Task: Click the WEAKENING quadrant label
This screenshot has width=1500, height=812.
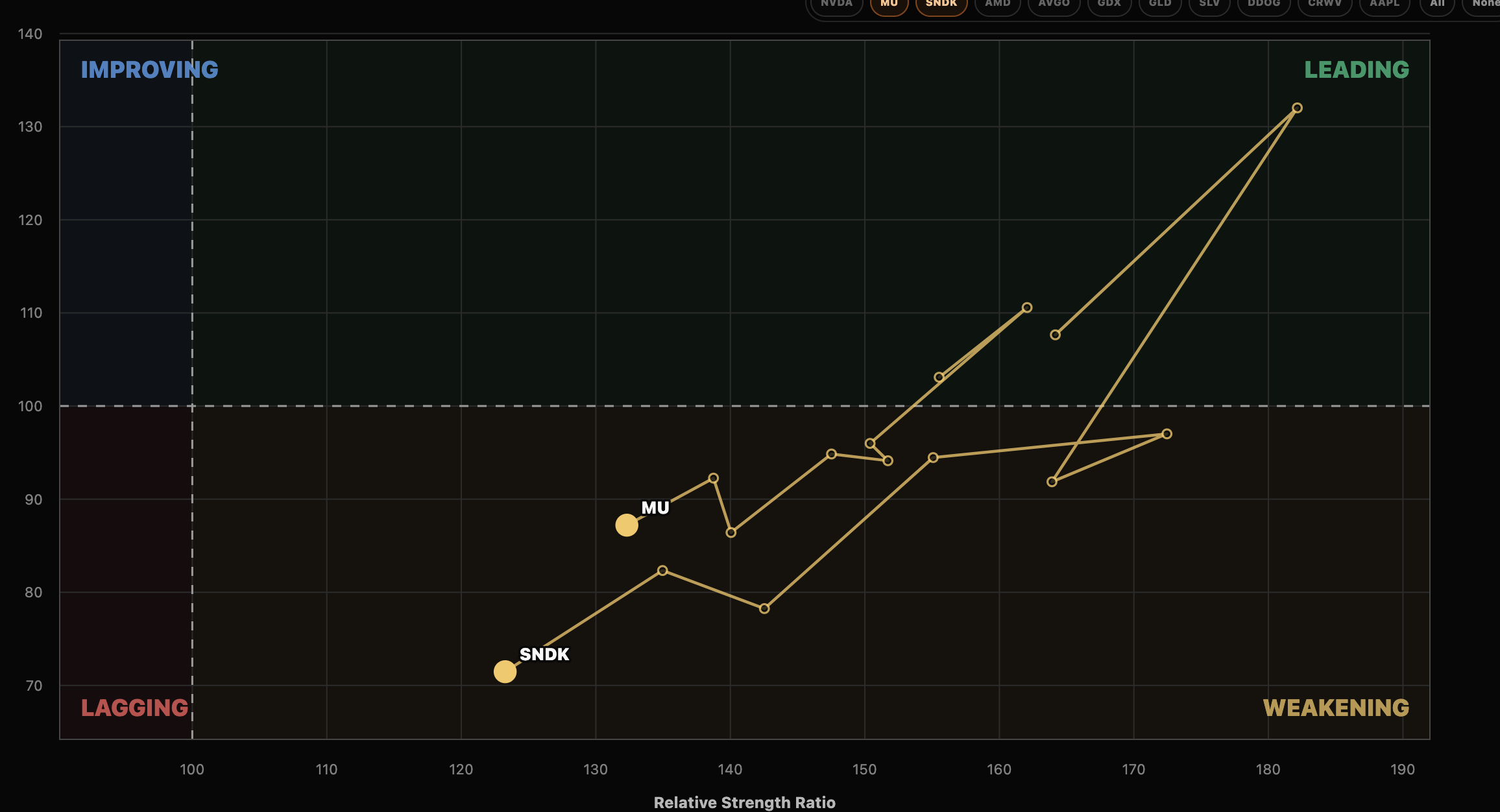Action: coord(1336,708)
